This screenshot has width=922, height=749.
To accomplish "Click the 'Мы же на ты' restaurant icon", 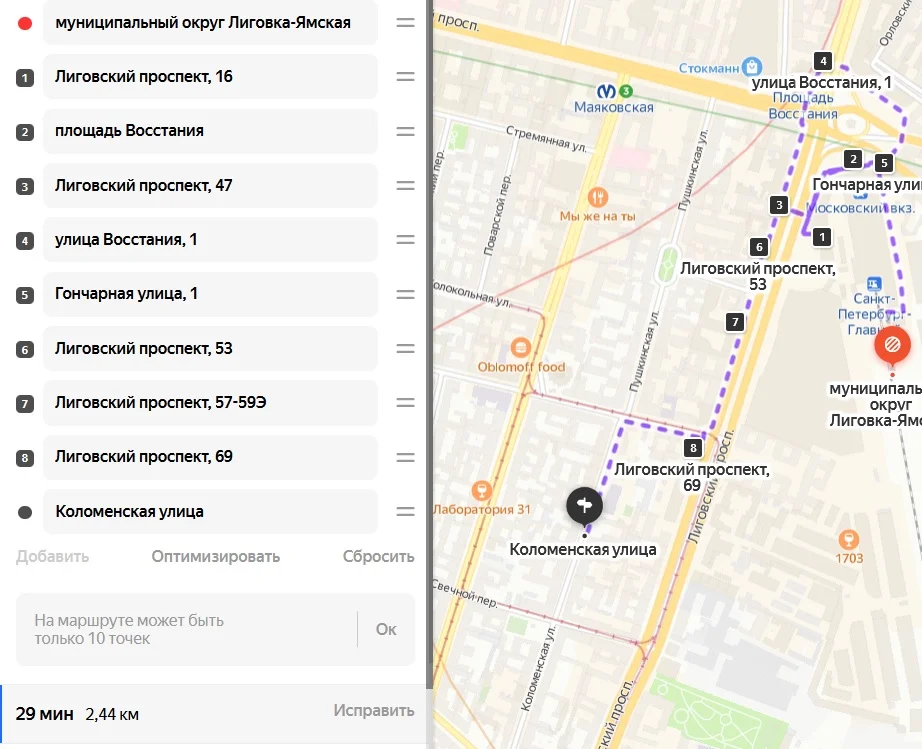I will click(597, 197).
